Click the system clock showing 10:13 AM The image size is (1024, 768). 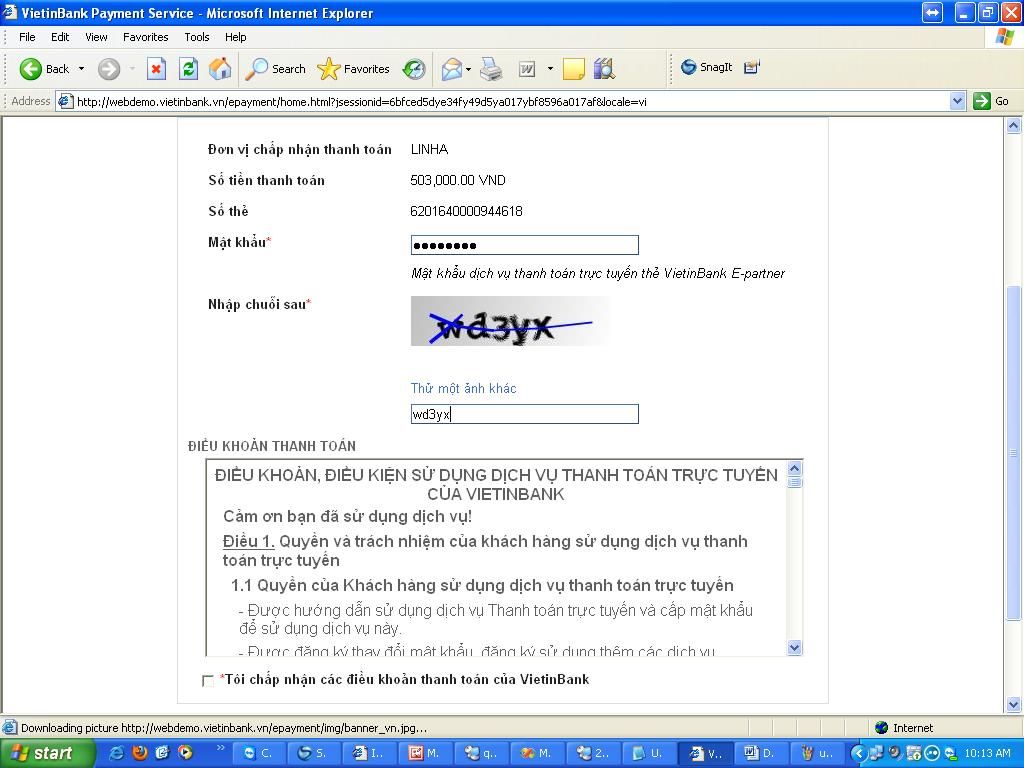point(987,753)
